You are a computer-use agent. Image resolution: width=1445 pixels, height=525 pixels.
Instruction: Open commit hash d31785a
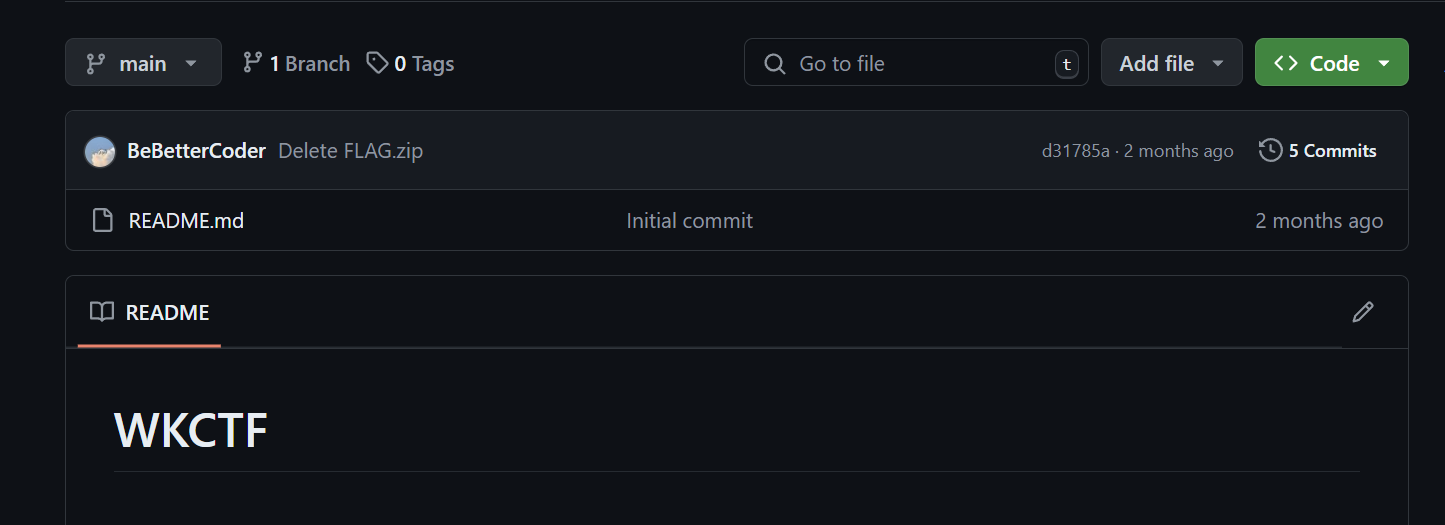(1075, 151)
